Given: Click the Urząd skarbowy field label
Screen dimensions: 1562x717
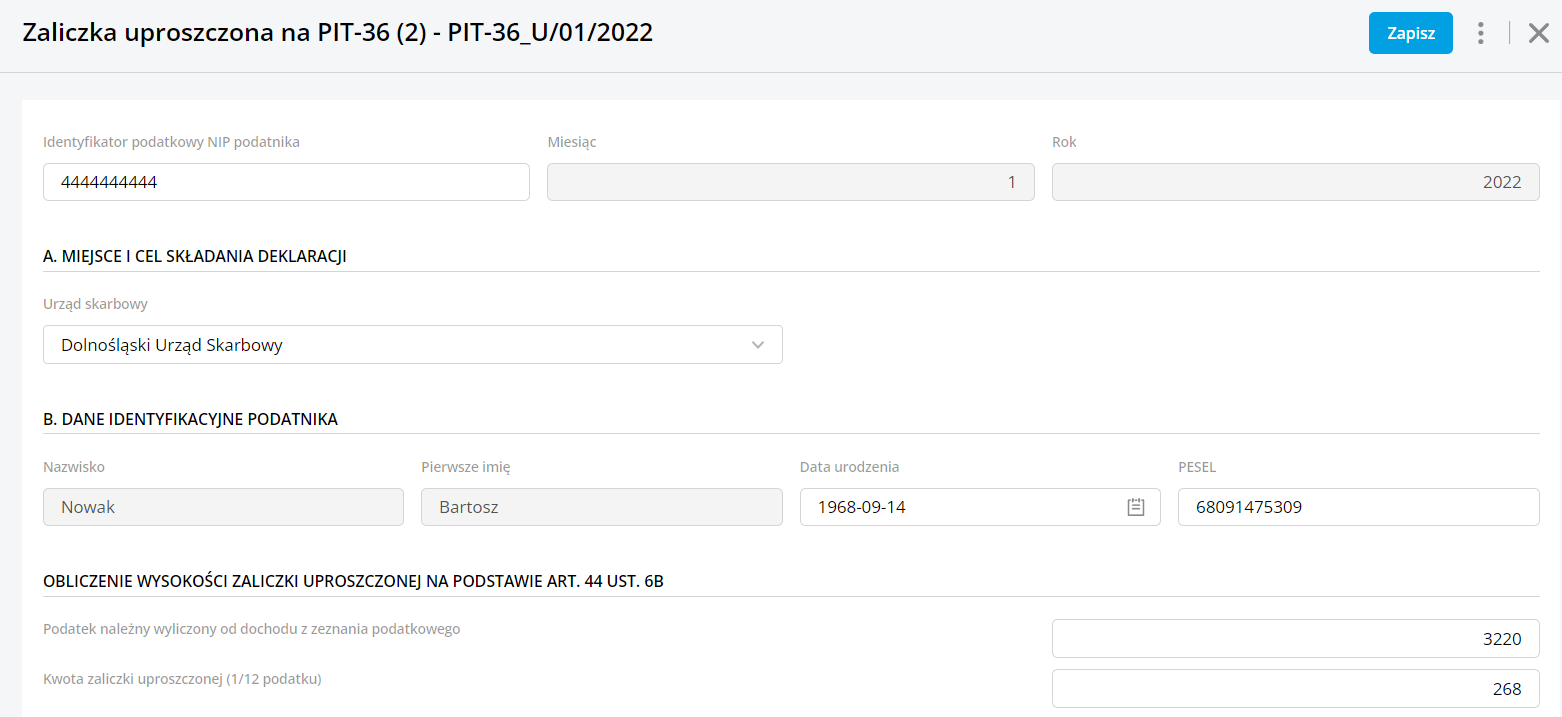Looking at the screenshot, I should (x=96, y=304).
